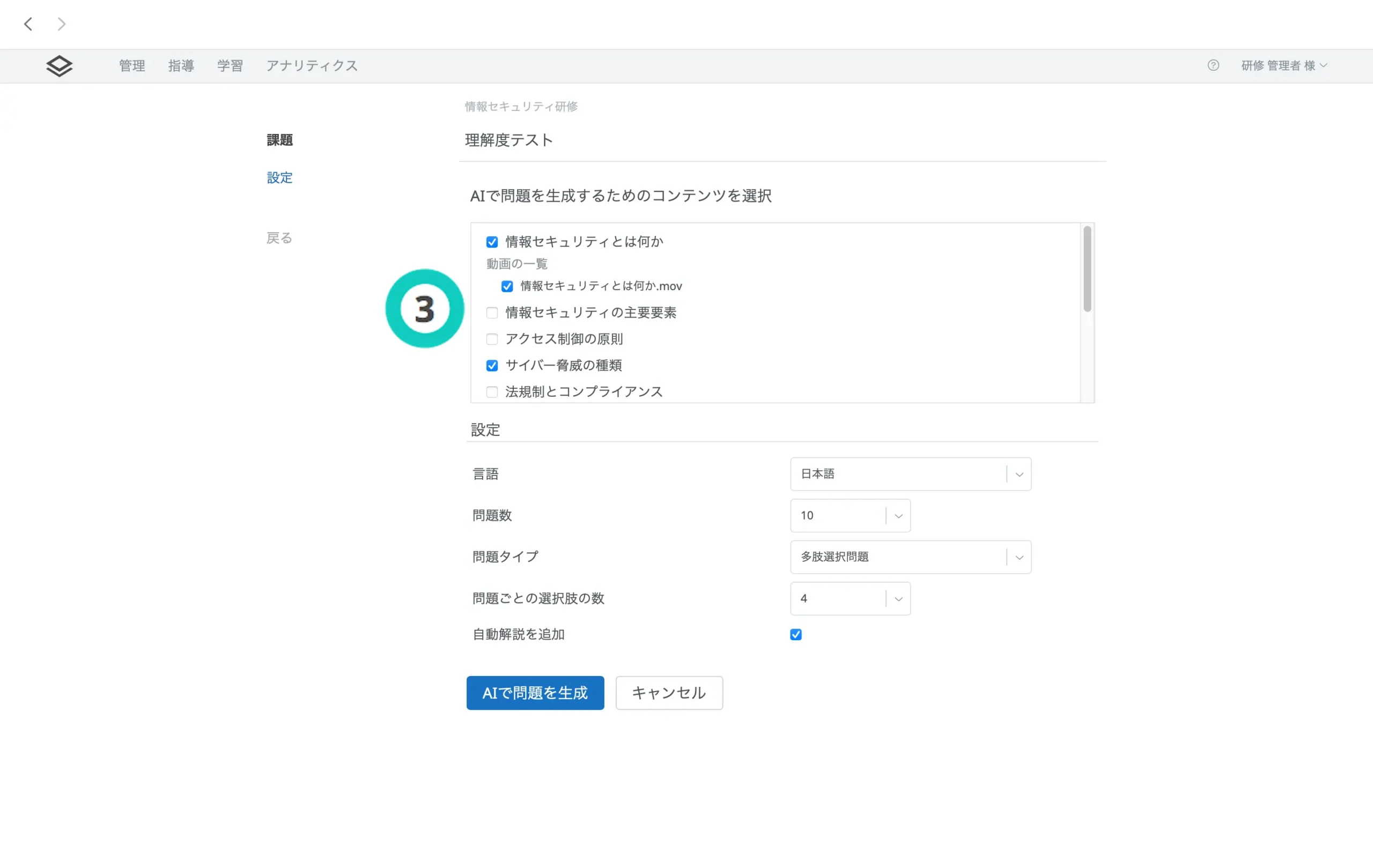Screen dimensions: 1373x868
Task: Check 情報セキュリティの主要要素
Action: [492, 313]
